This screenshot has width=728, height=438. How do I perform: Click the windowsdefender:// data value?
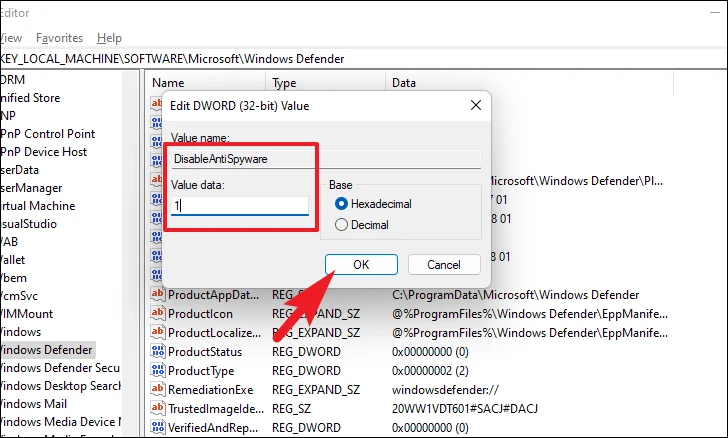coord(445,390)
